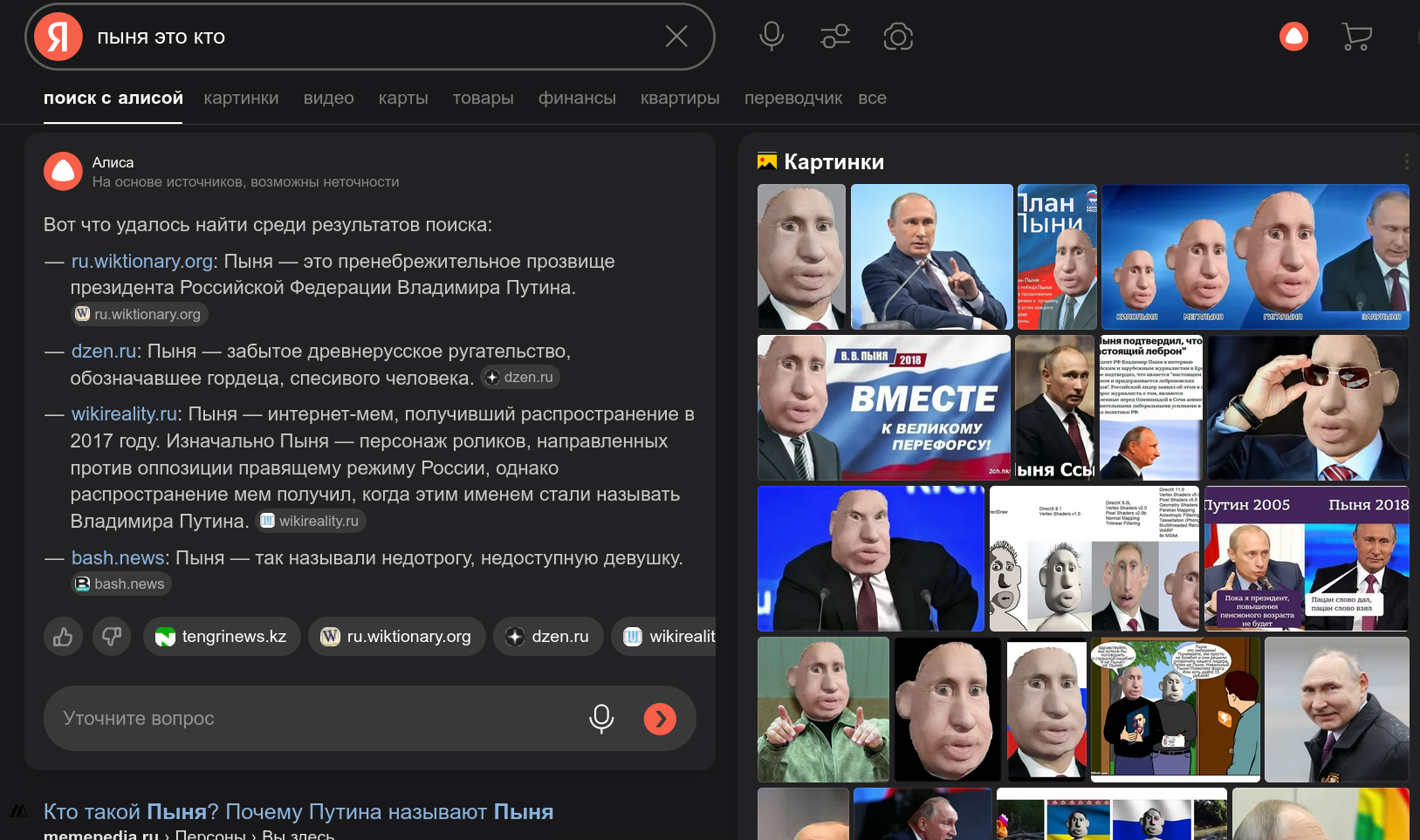Open the ru.wiktionary.org source button in bottom row

(x=397, y=637)
